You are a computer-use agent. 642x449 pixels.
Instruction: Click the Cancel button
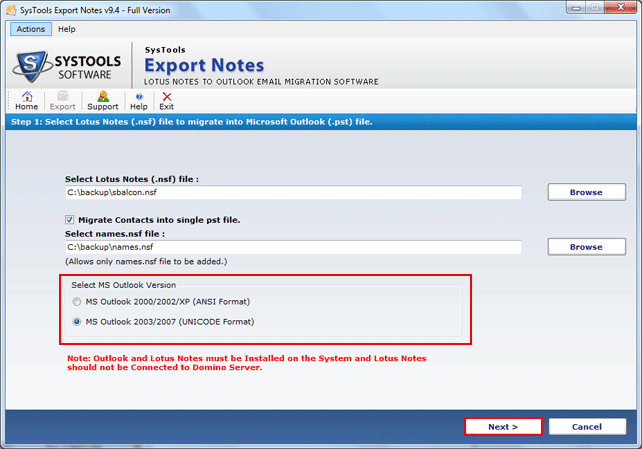(x=587, y=426)
